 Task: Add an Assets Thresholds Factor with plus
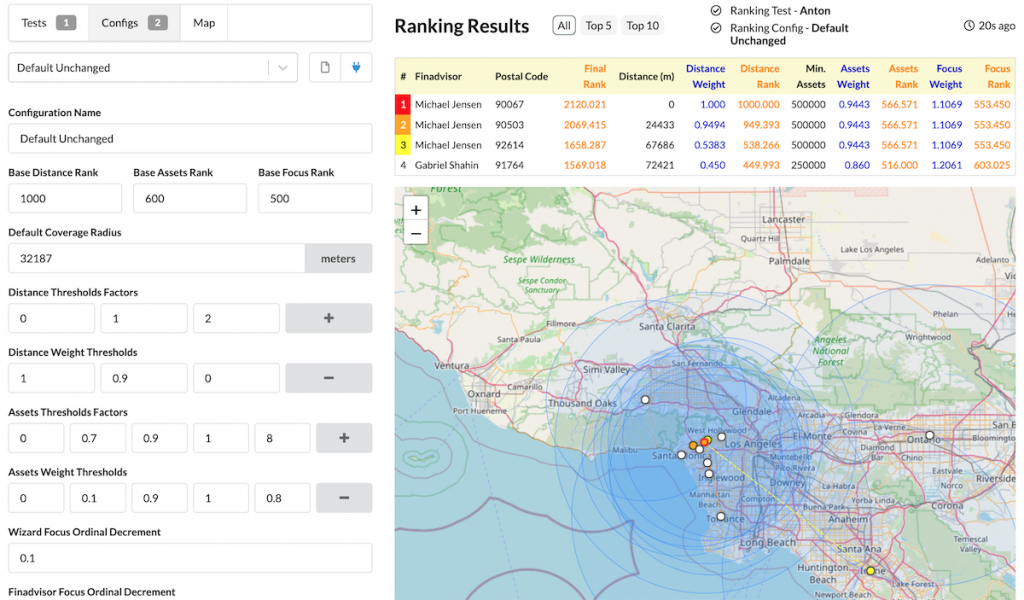(344, 438)
